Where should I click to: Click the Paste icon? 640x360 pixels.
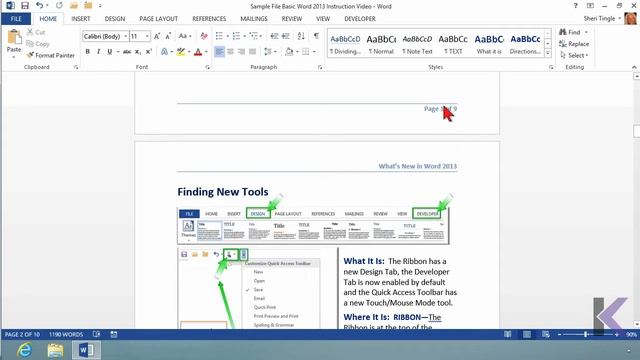[x=14, y=38]
